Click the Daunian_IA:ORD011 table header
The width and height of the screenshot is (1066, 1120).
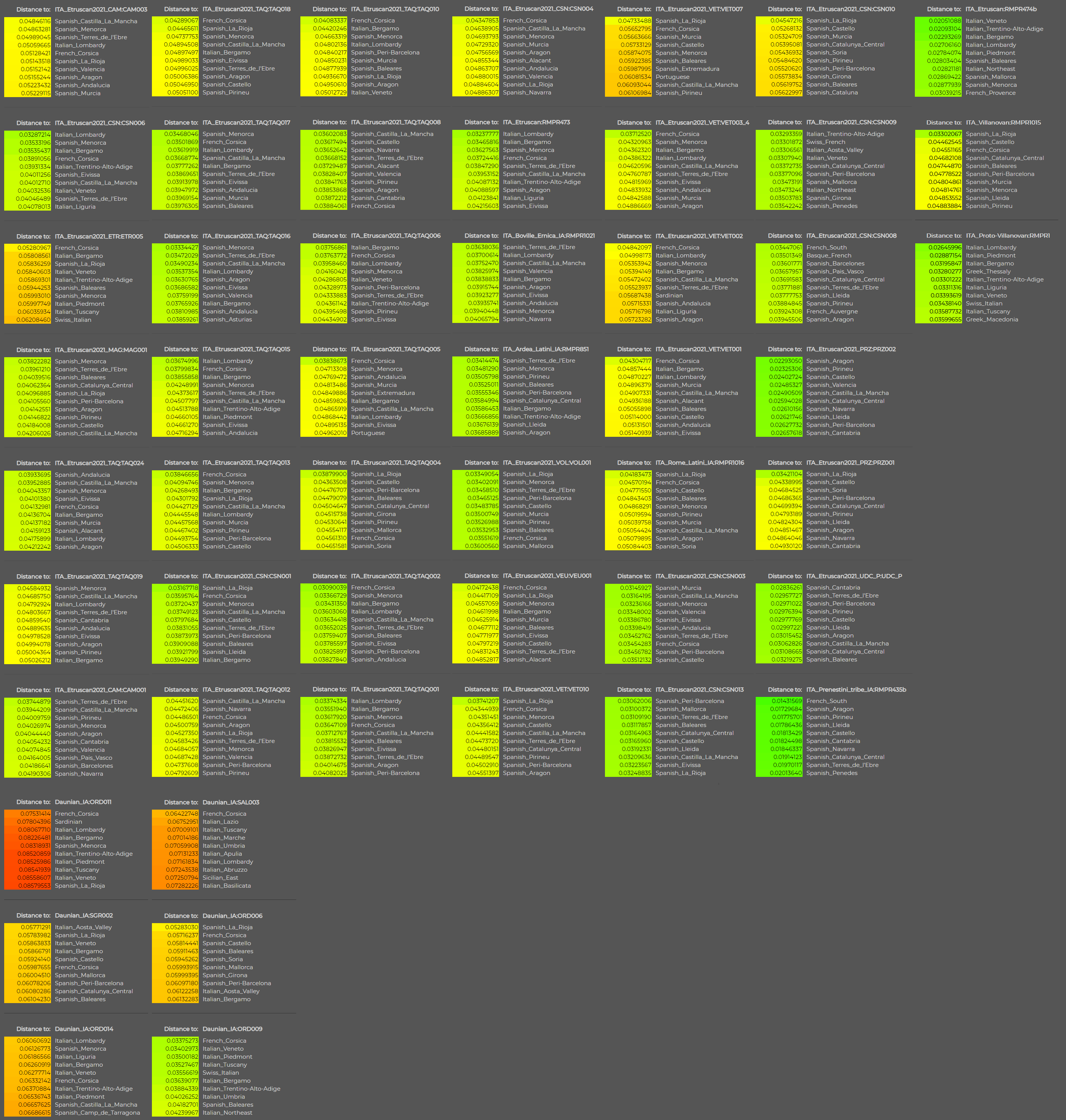83,802
